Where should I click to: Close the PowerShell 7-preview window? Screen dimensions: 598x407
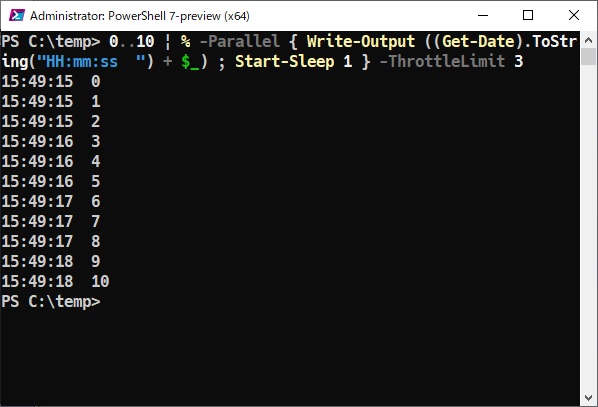[x=574, y=16]
